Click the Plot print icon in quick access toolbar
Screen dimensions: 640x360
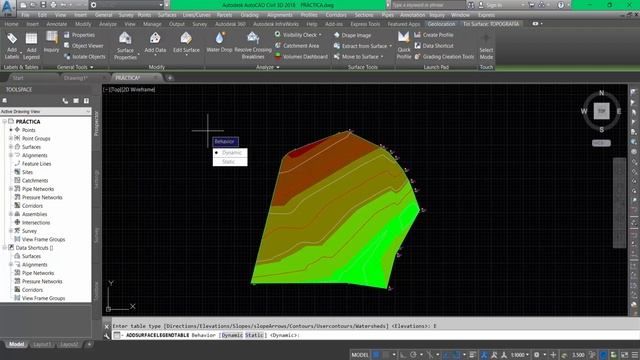53,5
